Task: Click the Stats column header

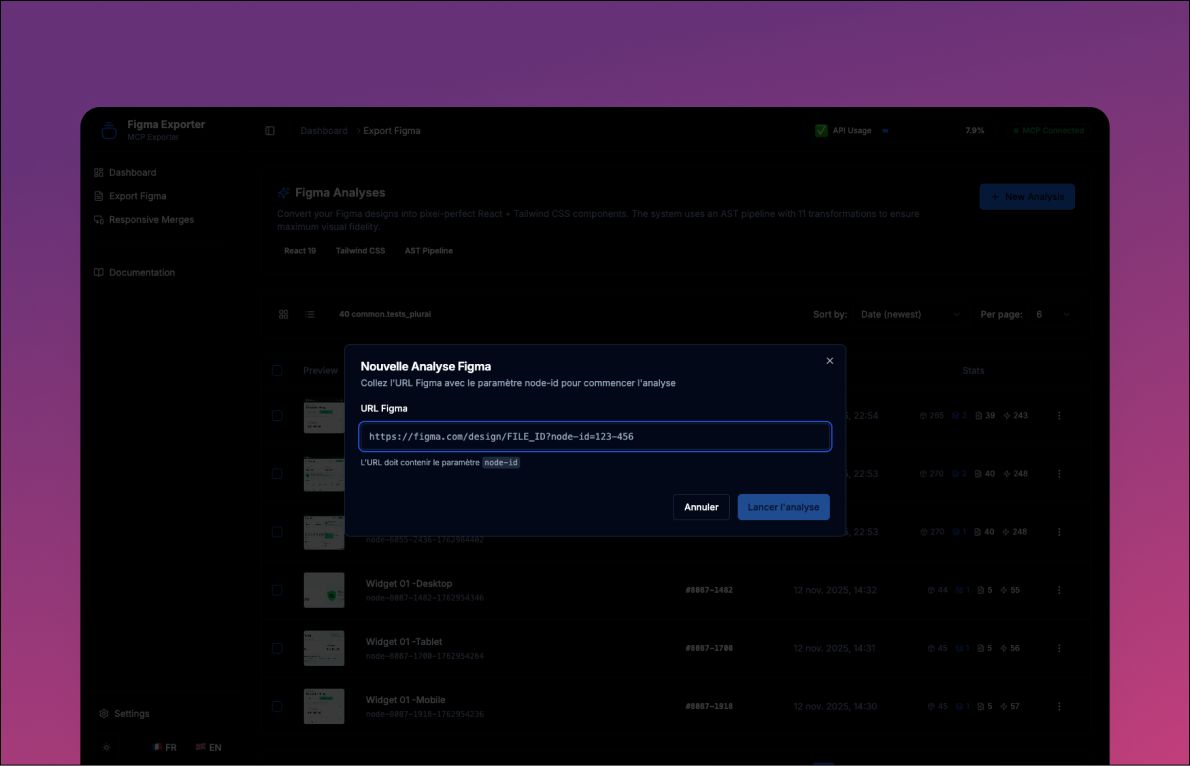Action: pyautogui.click(x=973, y=370)
